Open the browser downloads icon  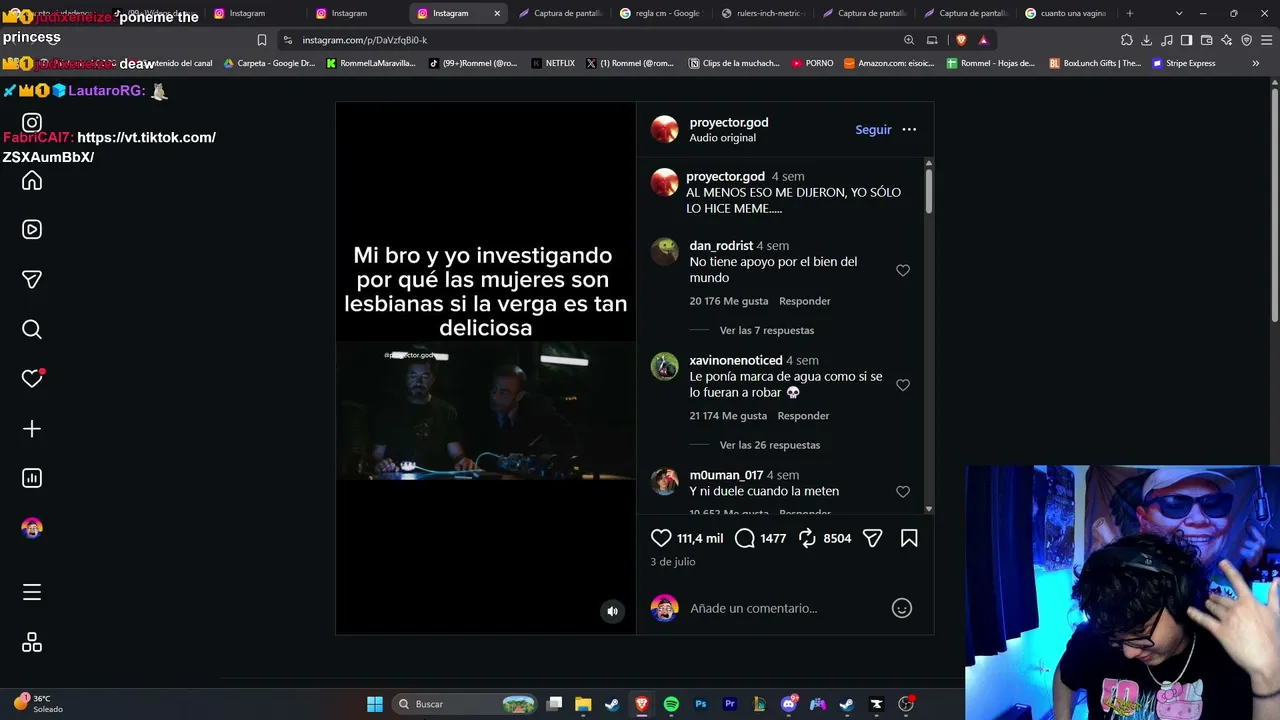pyautogui.click(x=1147, y=40)
